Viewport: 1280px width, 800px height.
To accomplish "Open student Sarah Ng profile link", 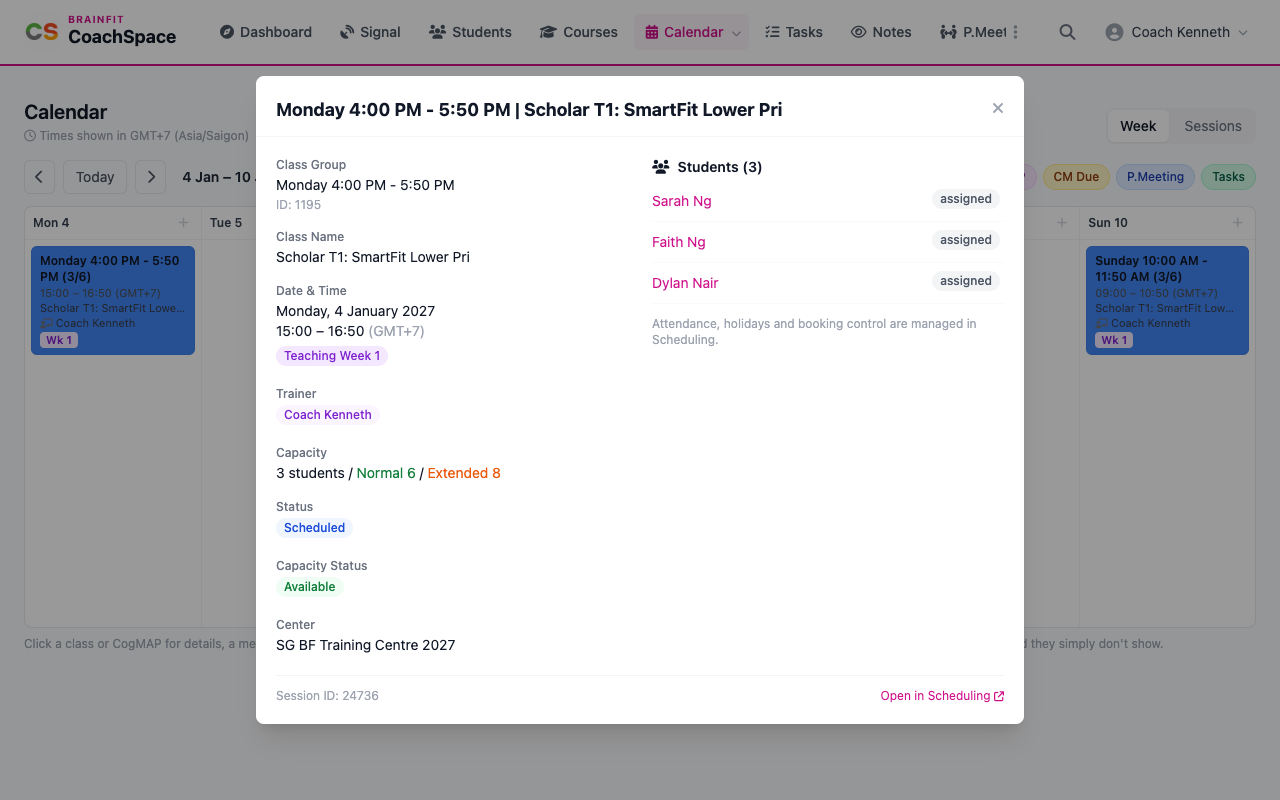I will [x=682, y=201].
